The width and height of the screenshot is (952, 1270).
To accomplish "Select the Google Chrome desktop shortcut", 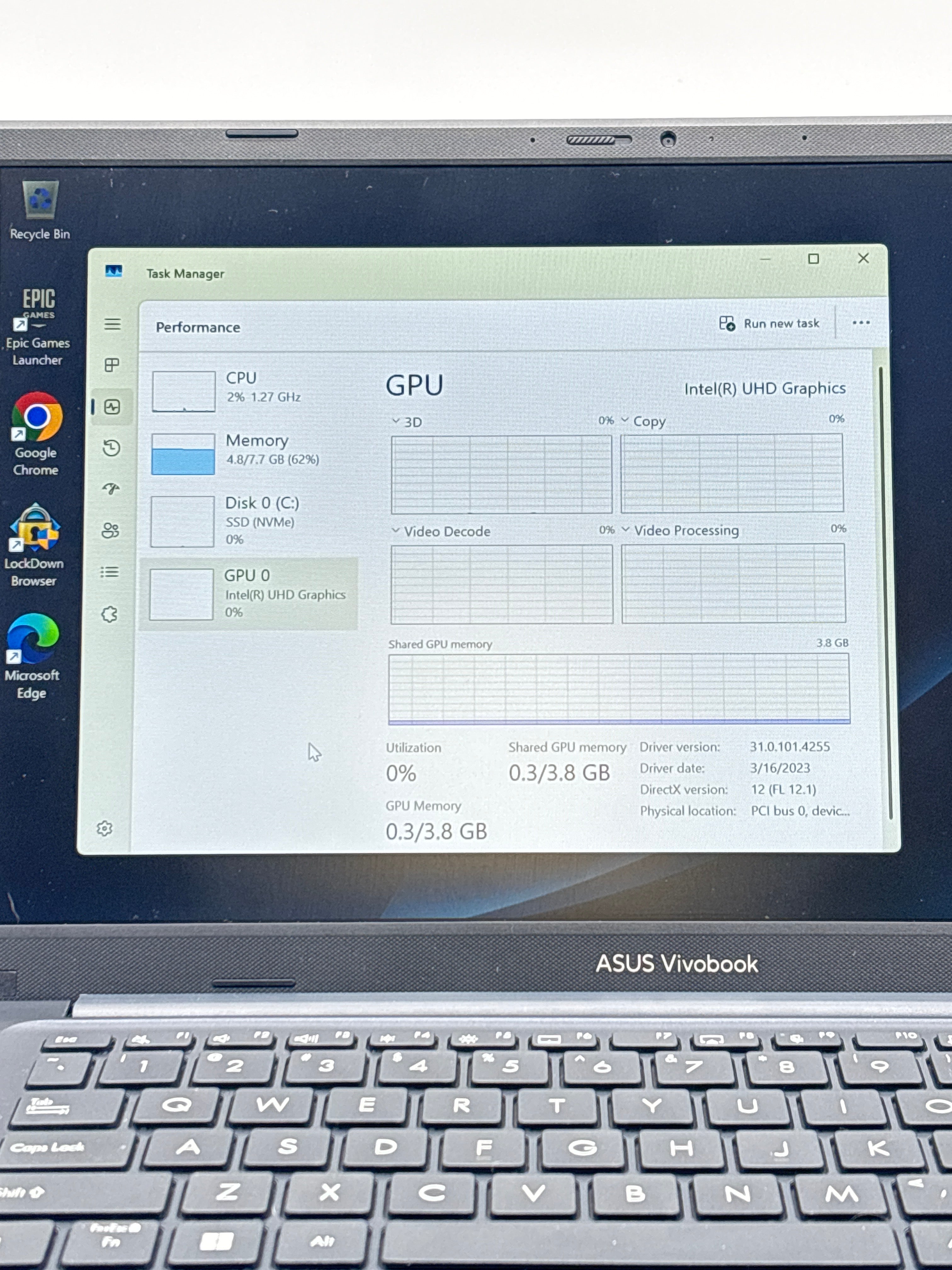I will [x=36, y=434].
